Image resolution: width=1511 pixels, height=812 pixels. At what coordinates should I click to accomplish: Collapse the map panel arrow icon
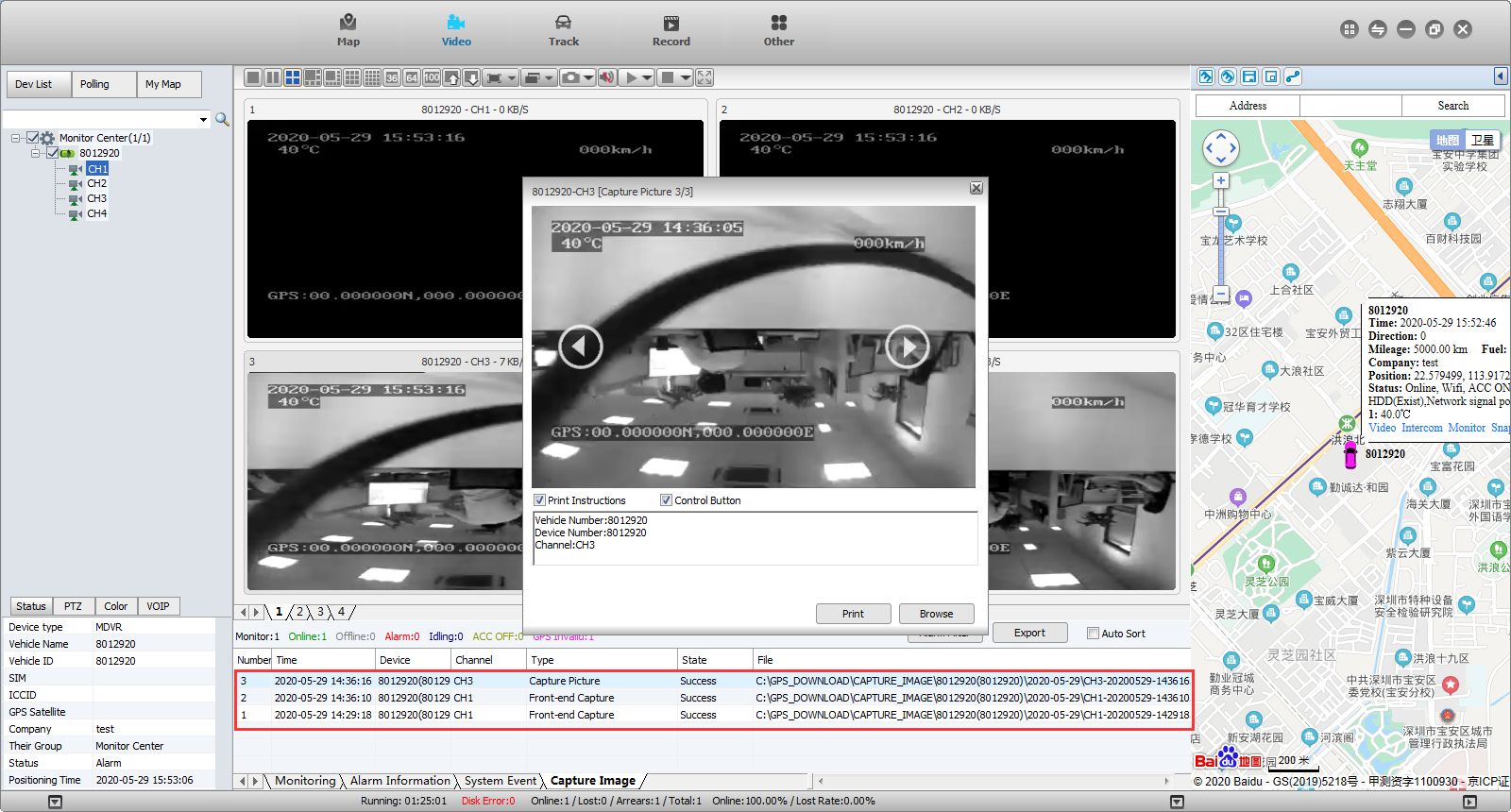[x=1501, y=76]
